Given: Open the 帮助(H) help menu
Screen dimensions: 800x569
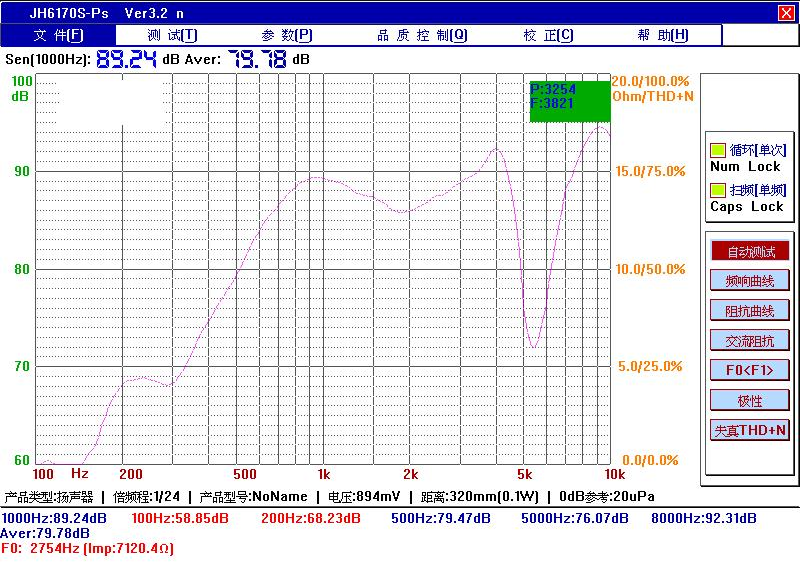Looking at the screenshot, I should 663,35.
